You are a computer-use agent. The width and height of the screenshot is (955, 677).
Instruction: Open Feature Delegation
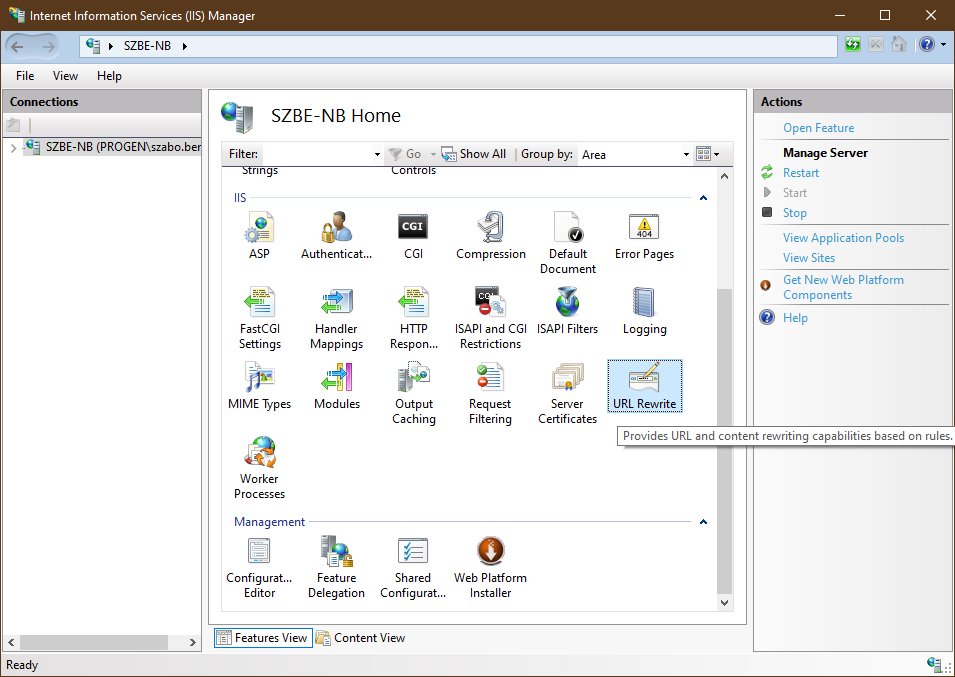point(336,567)
